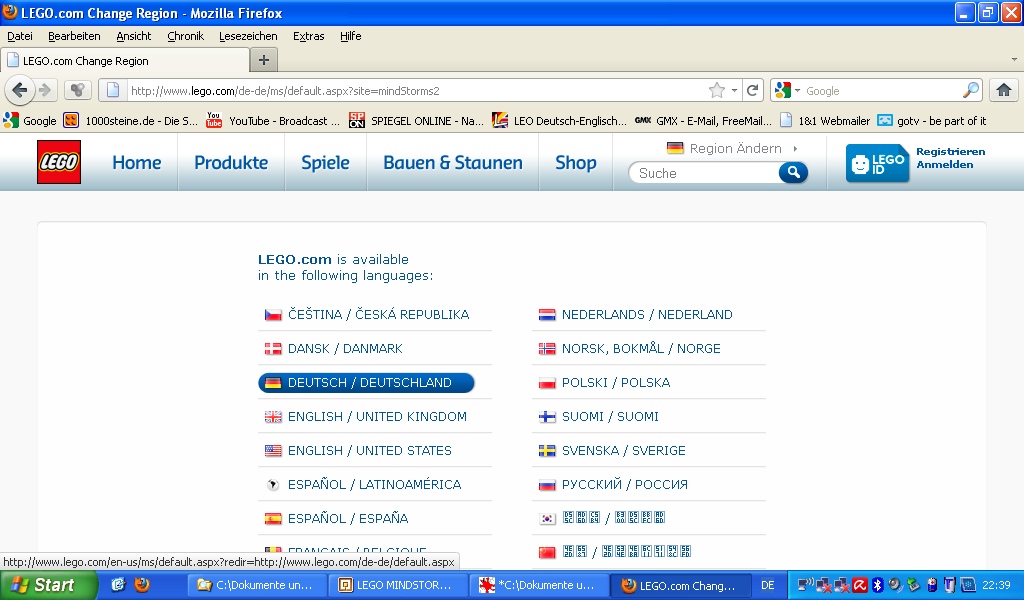Click the Google search input field
Screen dimensions: 1024x600
(882, 91)
